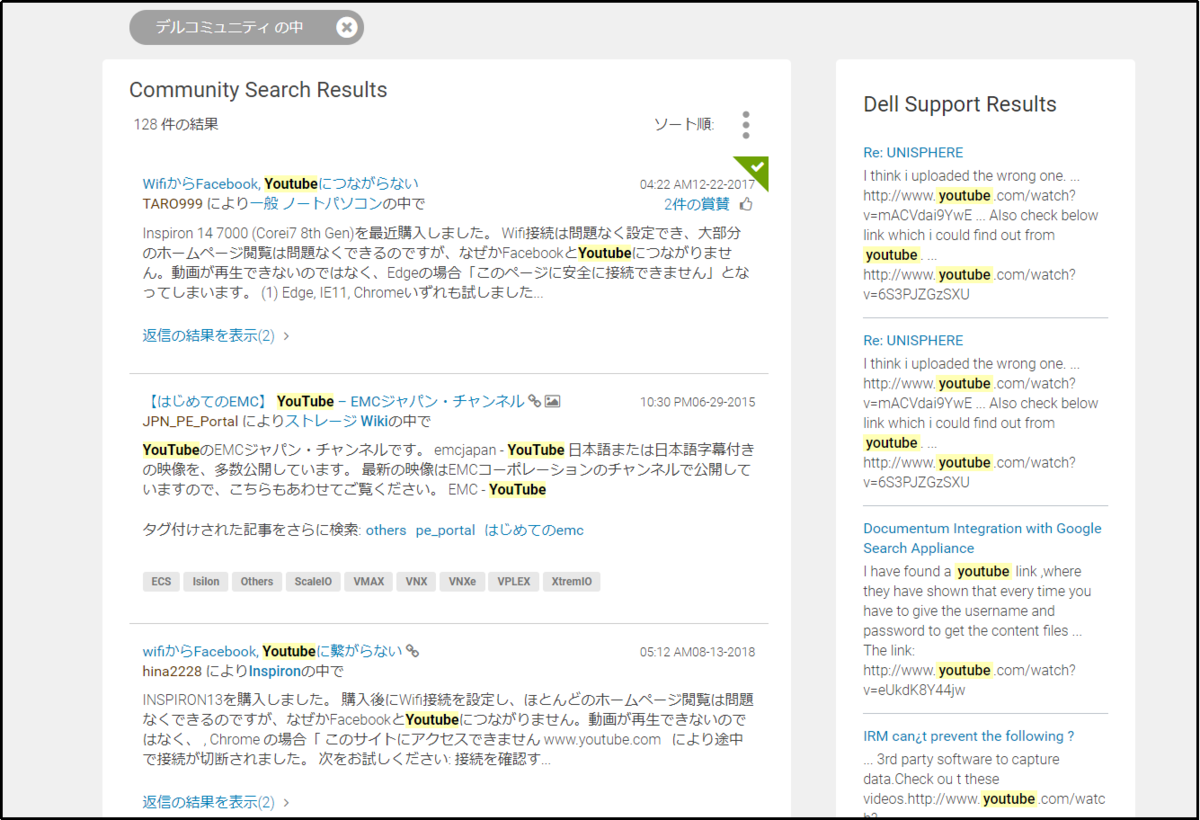Open author TARO999 profile
The image size is (1200, 820).
tap(173, 204)
